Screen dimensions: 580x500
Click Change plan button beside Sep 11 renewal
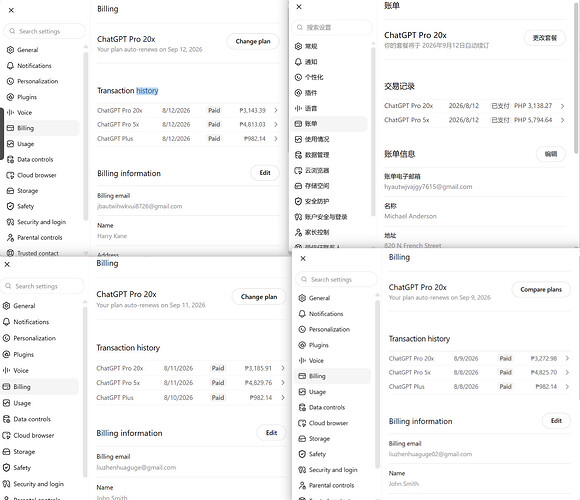[x=259, y=297]
